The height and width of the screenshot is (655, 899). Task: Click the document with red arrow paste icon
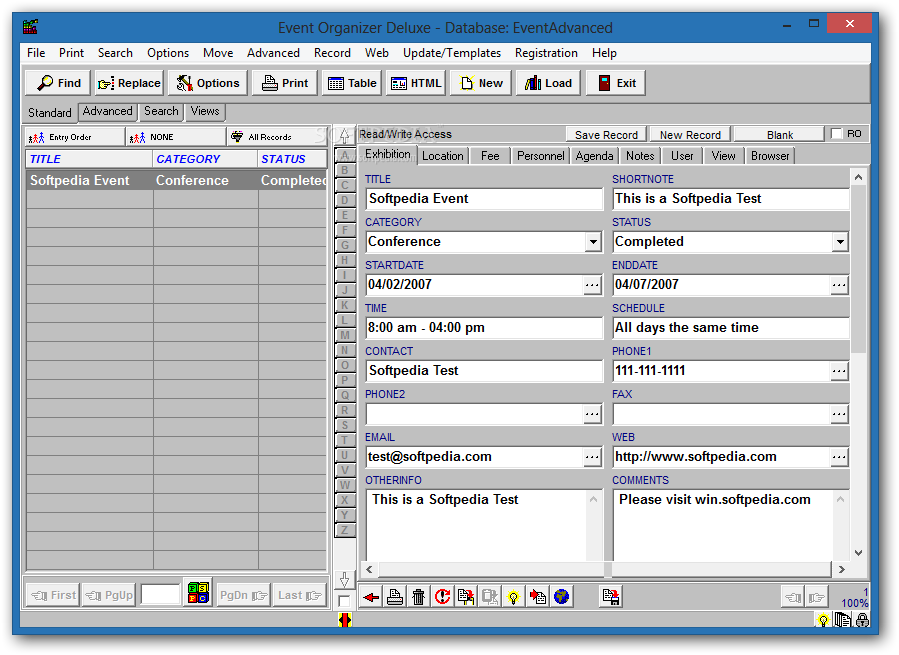(537, 597)
